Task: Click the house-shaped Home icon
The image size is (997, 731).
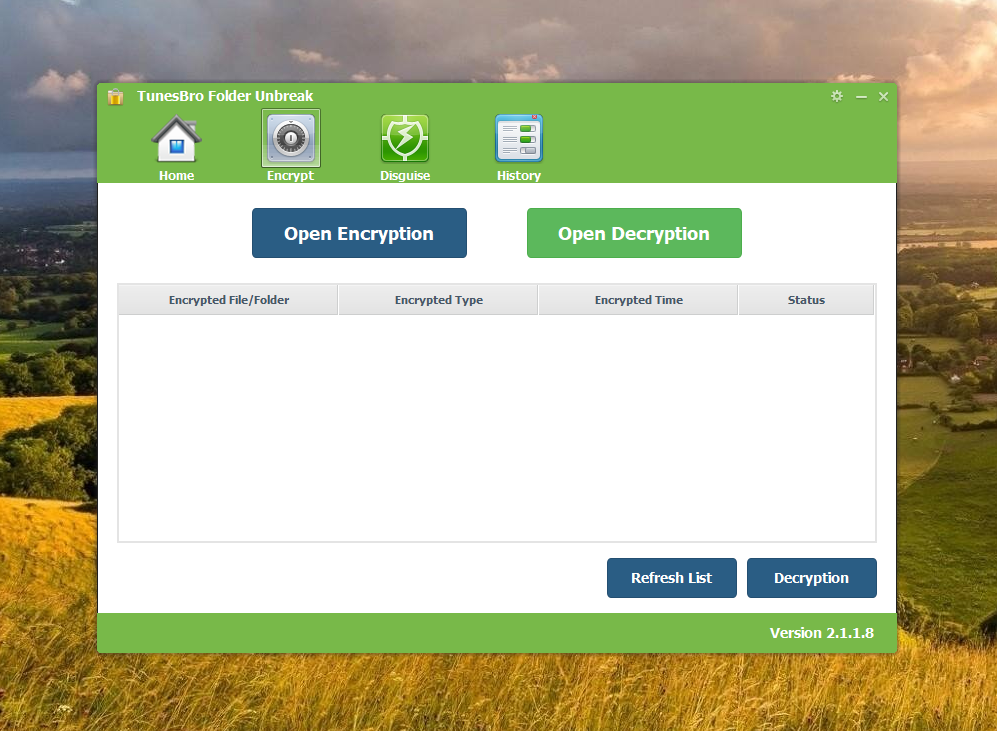Action: point(176,139)
